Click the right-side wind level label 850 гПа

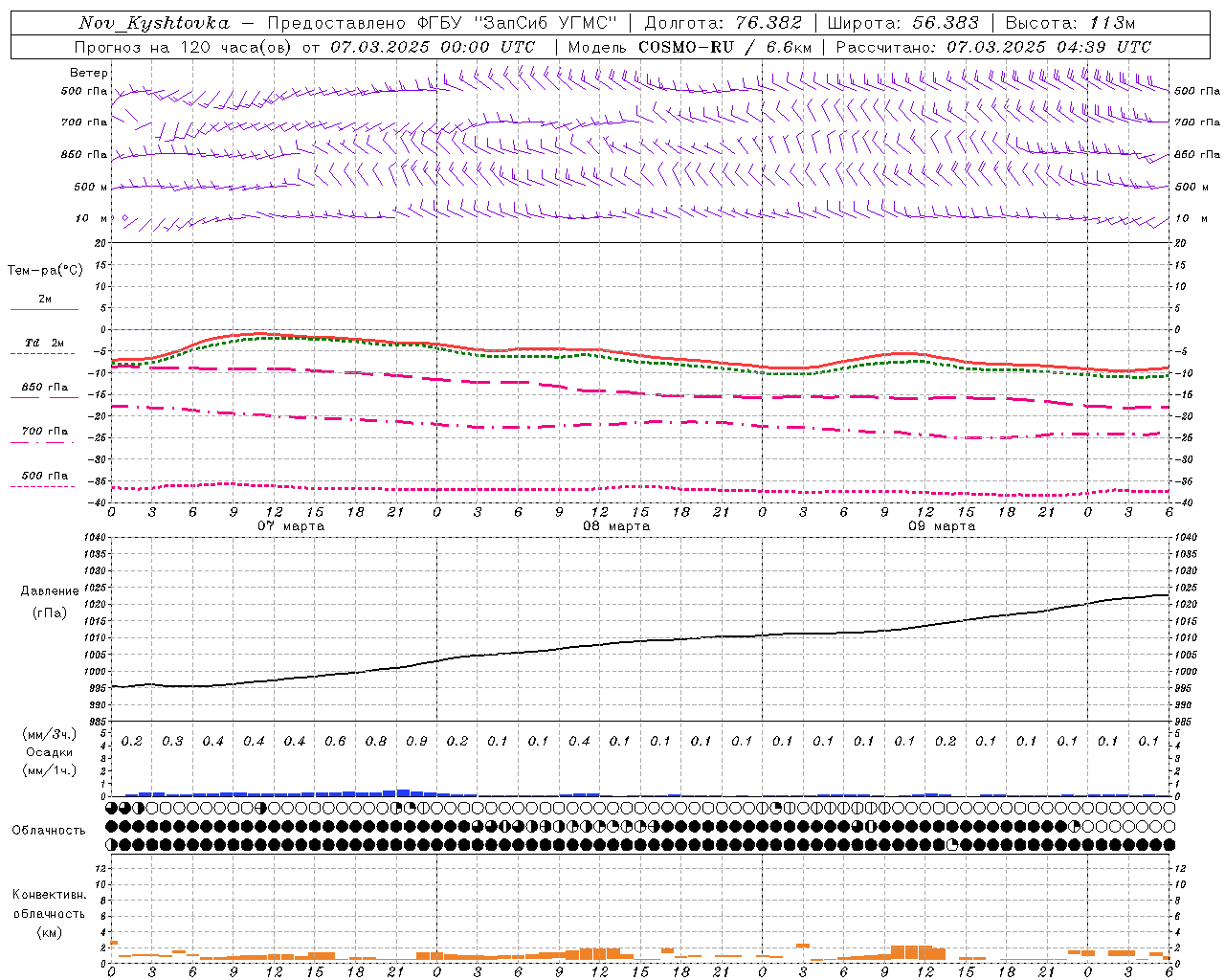(1197, 154)
